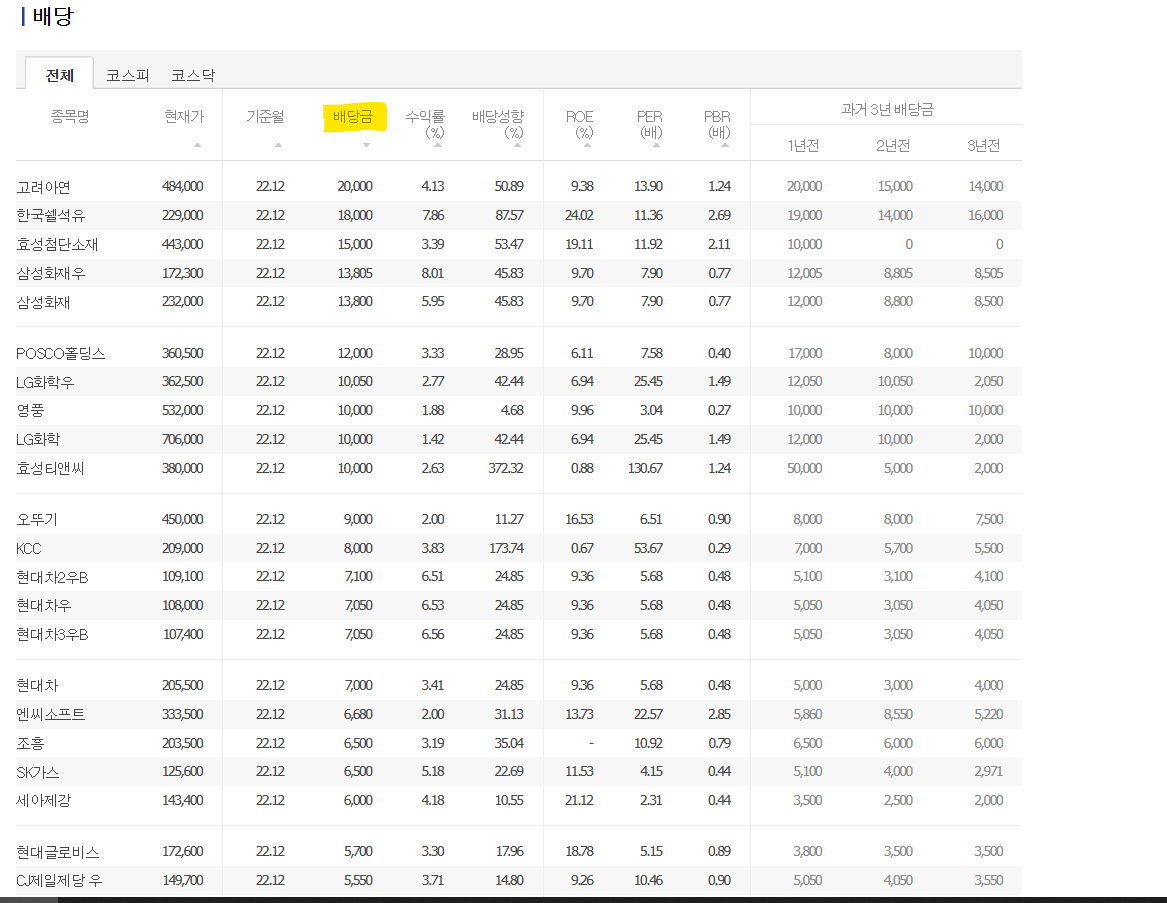This screenshot has width=1167, height=903.
Task: Select 한국쉘석유 ROE 24.02
Action: tap(579, 215)
